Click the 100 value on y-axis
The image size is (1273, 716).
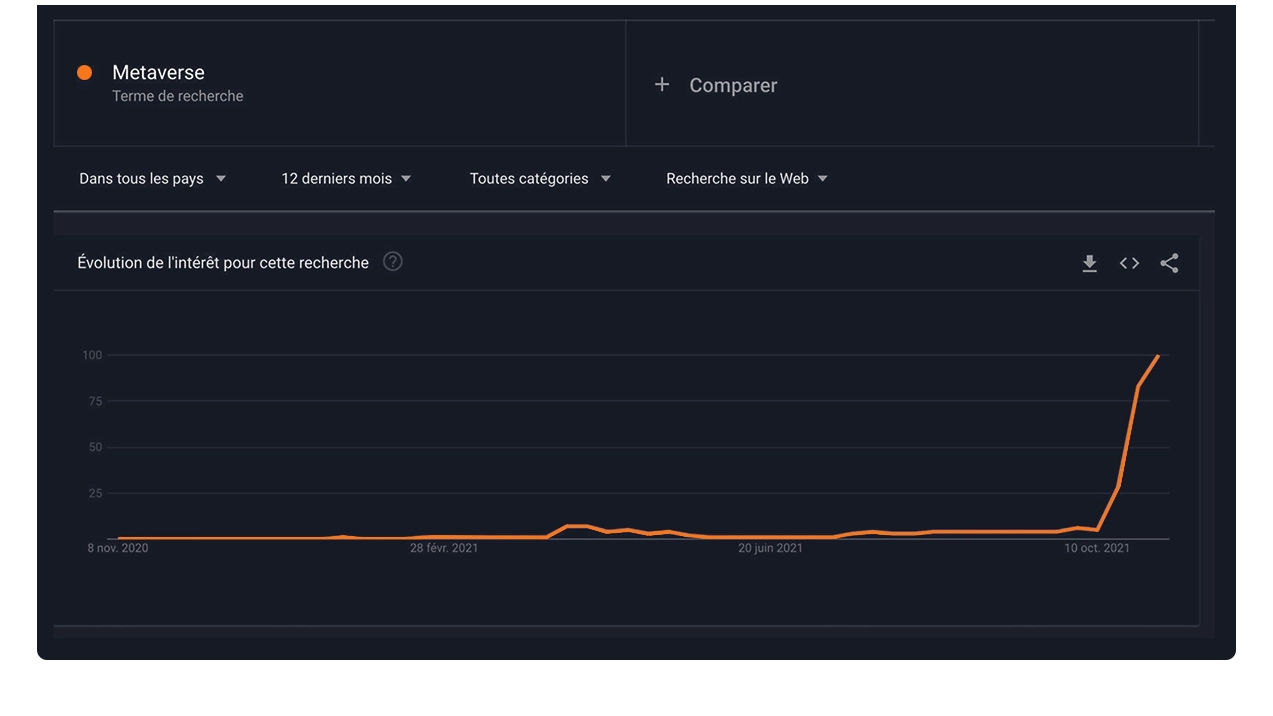point(92,355)
